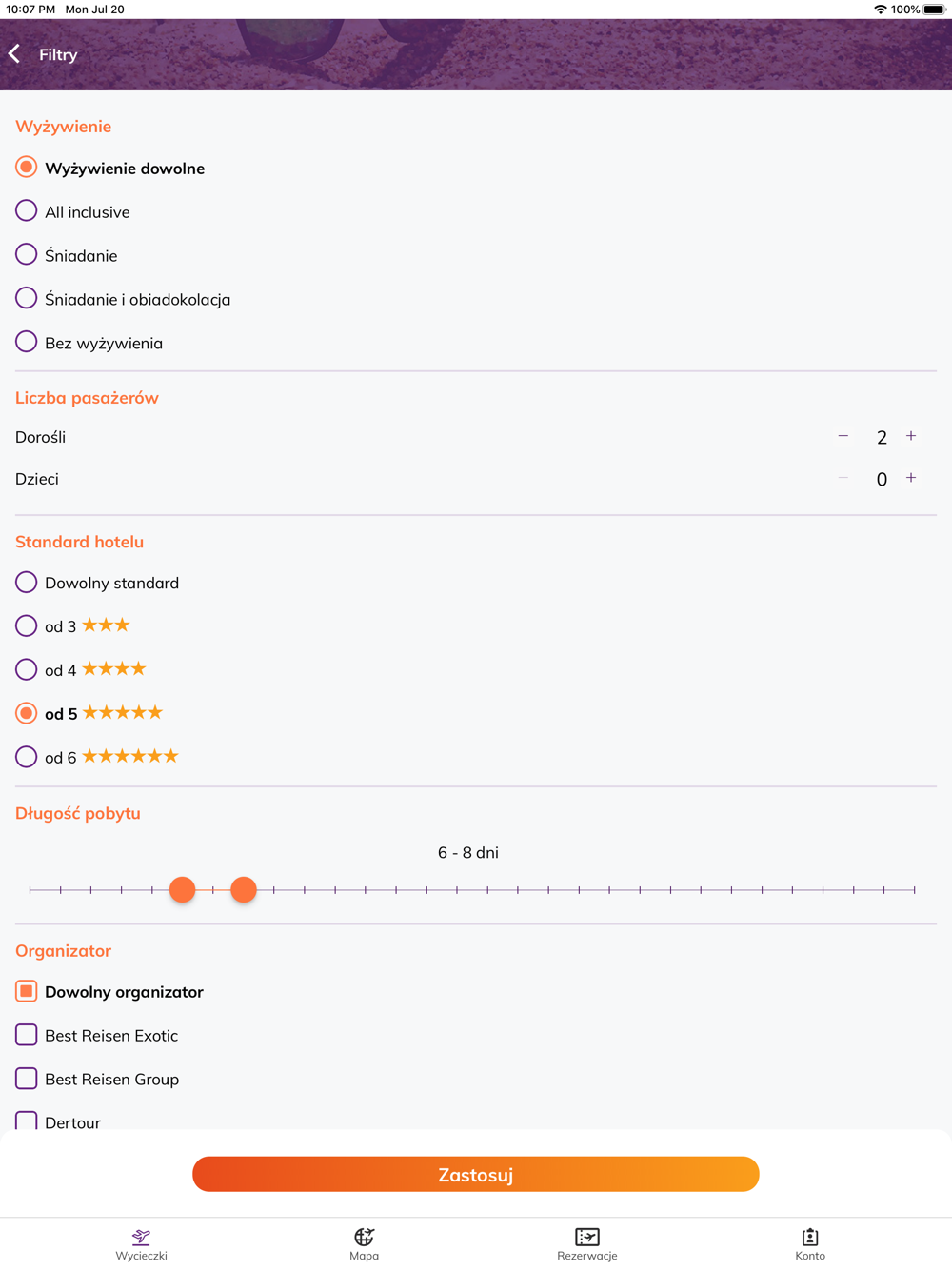Viewport: 952px width, 1270px height.
Task: Apply filters with Zastosuj button
Action: (x=476, y=1174)
